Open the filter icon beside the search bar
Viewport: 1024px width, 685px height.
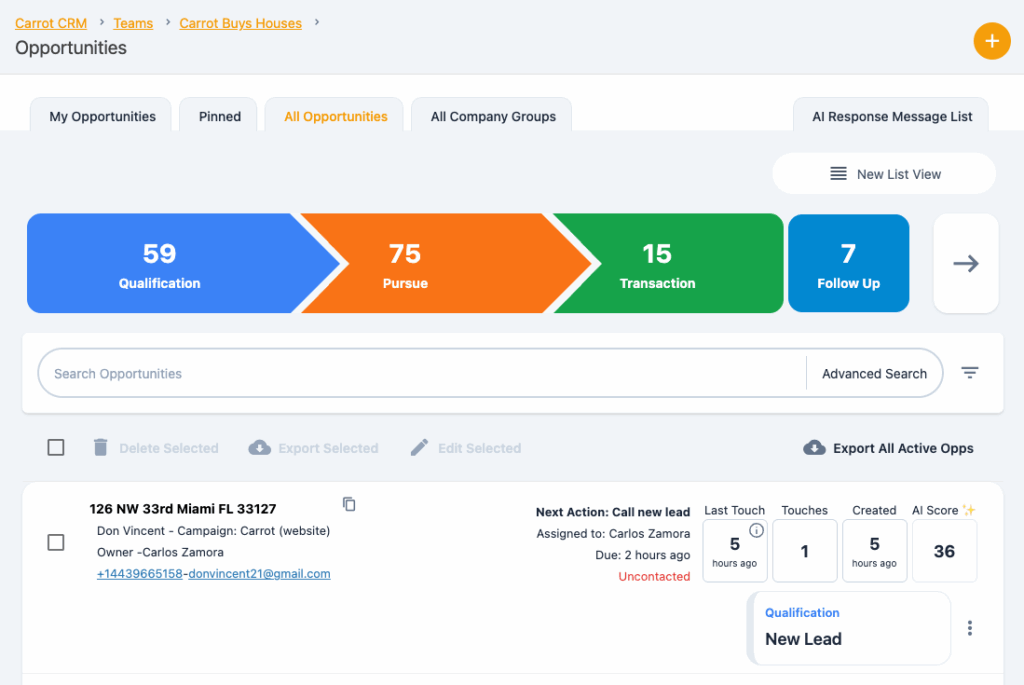tap(969, 372)
